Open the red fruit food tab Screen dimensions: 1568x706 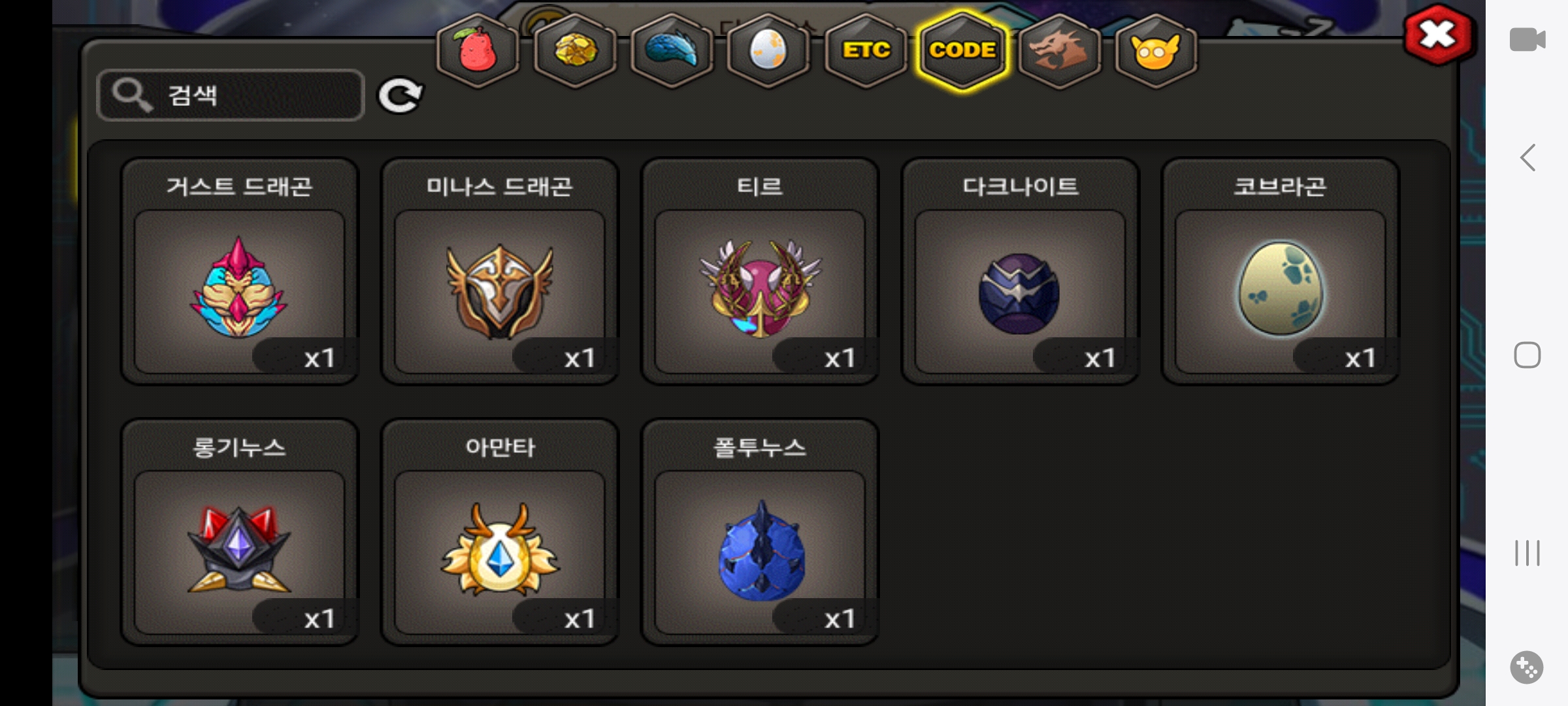click(478, 50)
